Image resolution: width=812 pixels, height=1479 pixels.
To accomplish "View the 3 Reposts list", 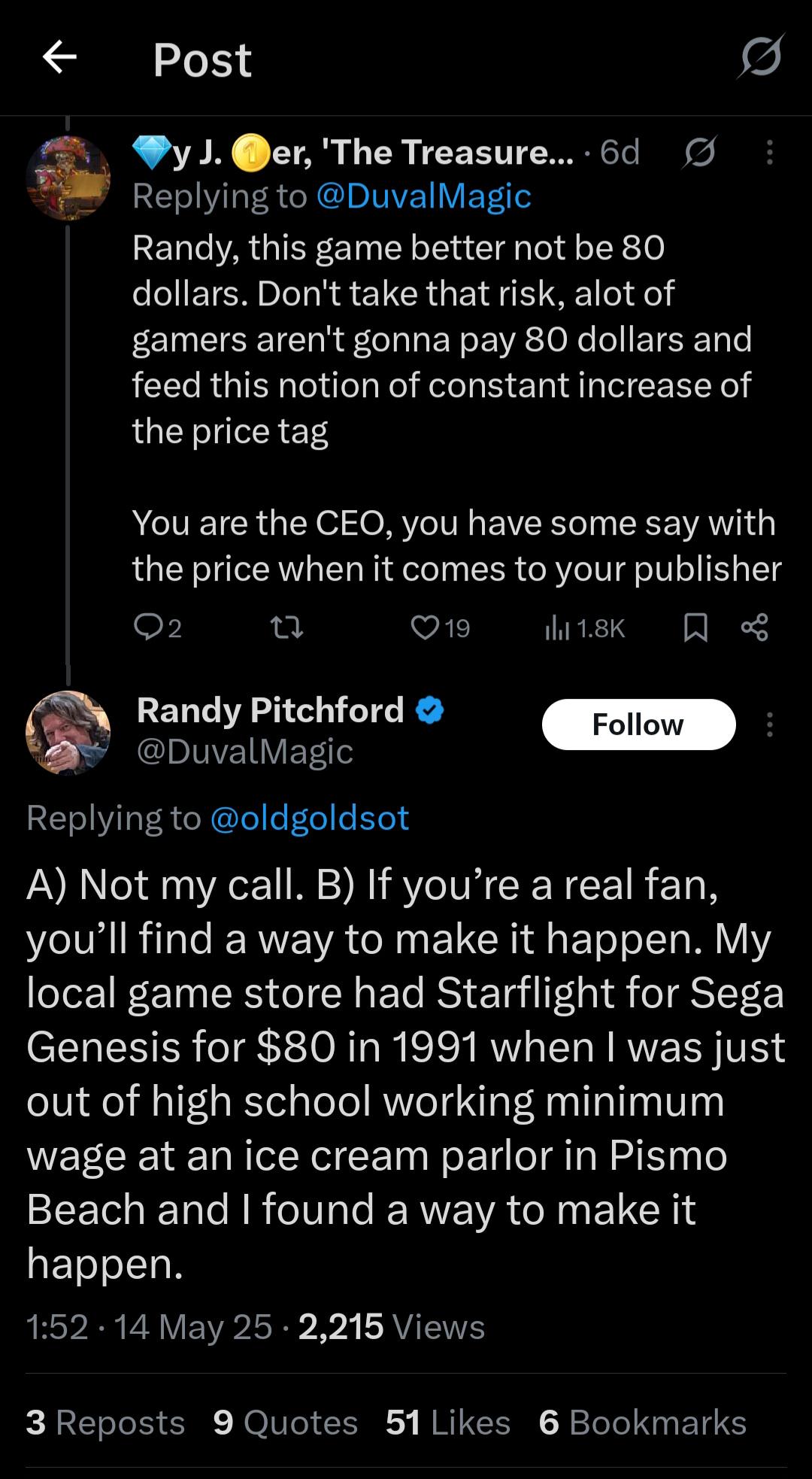I will point(105,1423).
